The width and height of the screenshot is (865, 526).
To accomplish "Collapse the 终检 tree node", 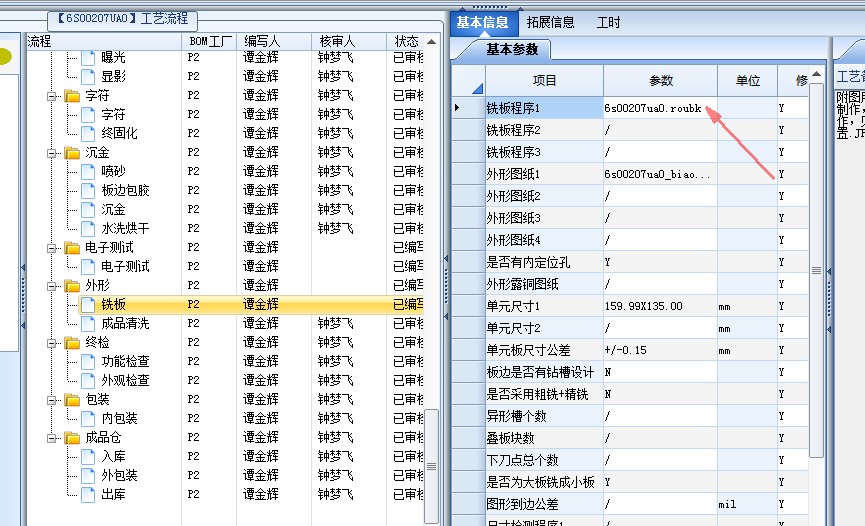I will click(52, 343).
